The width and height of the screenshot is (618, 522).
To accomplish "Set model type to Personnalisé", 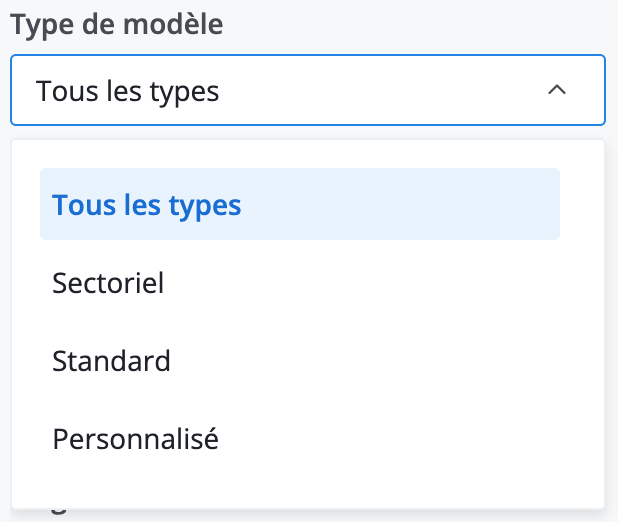I will 300,439.
